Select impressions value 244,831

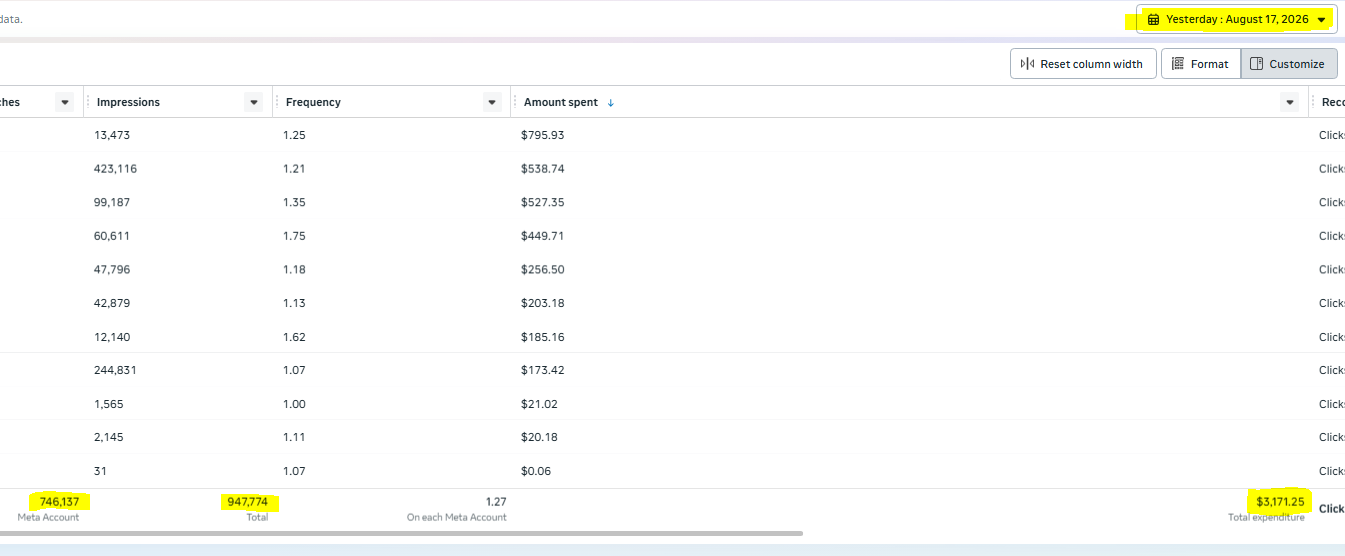tap(115, 370)
